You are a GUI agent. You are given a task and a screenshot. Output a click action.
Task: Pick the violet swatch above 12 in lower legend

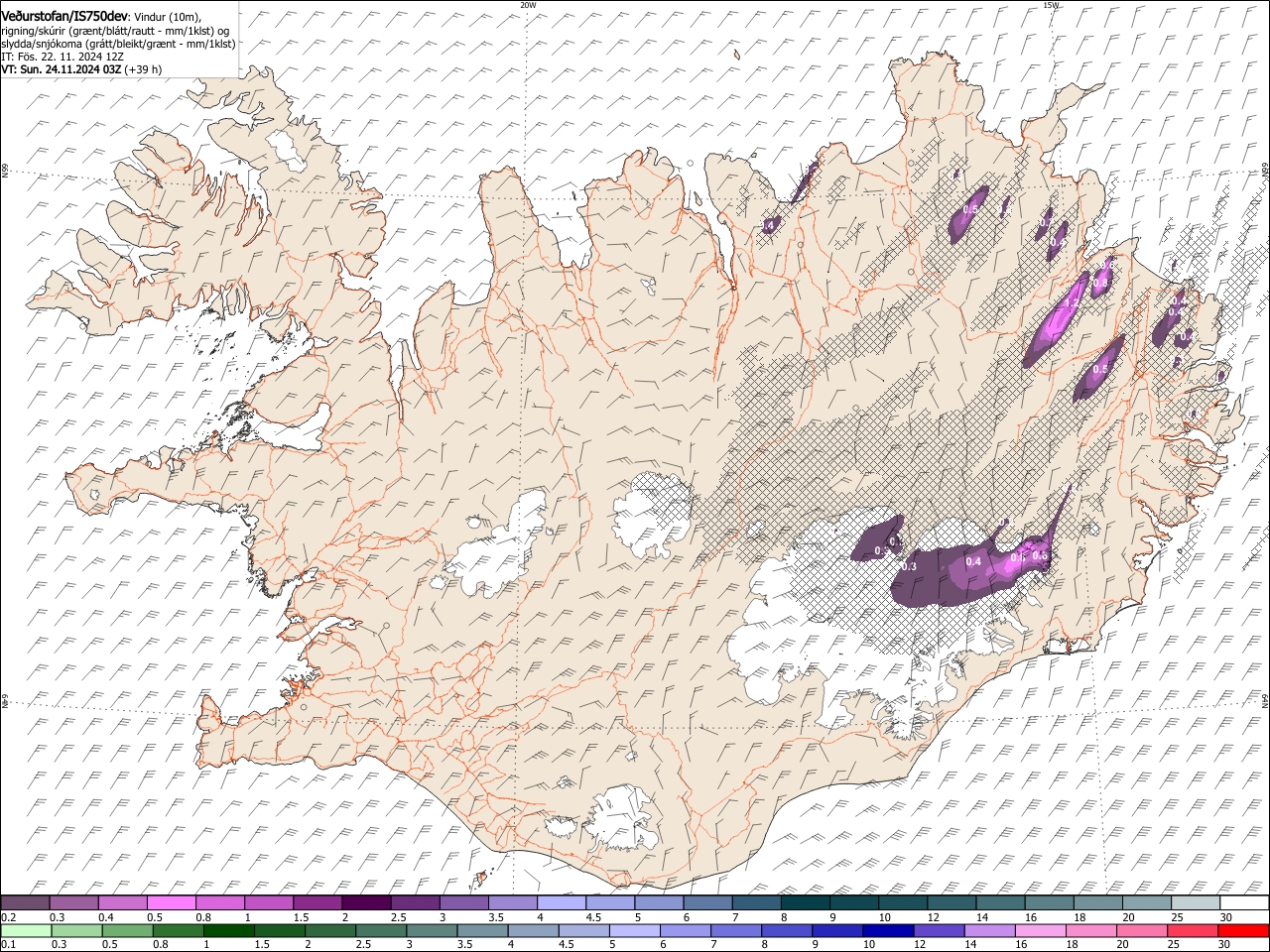939,931
